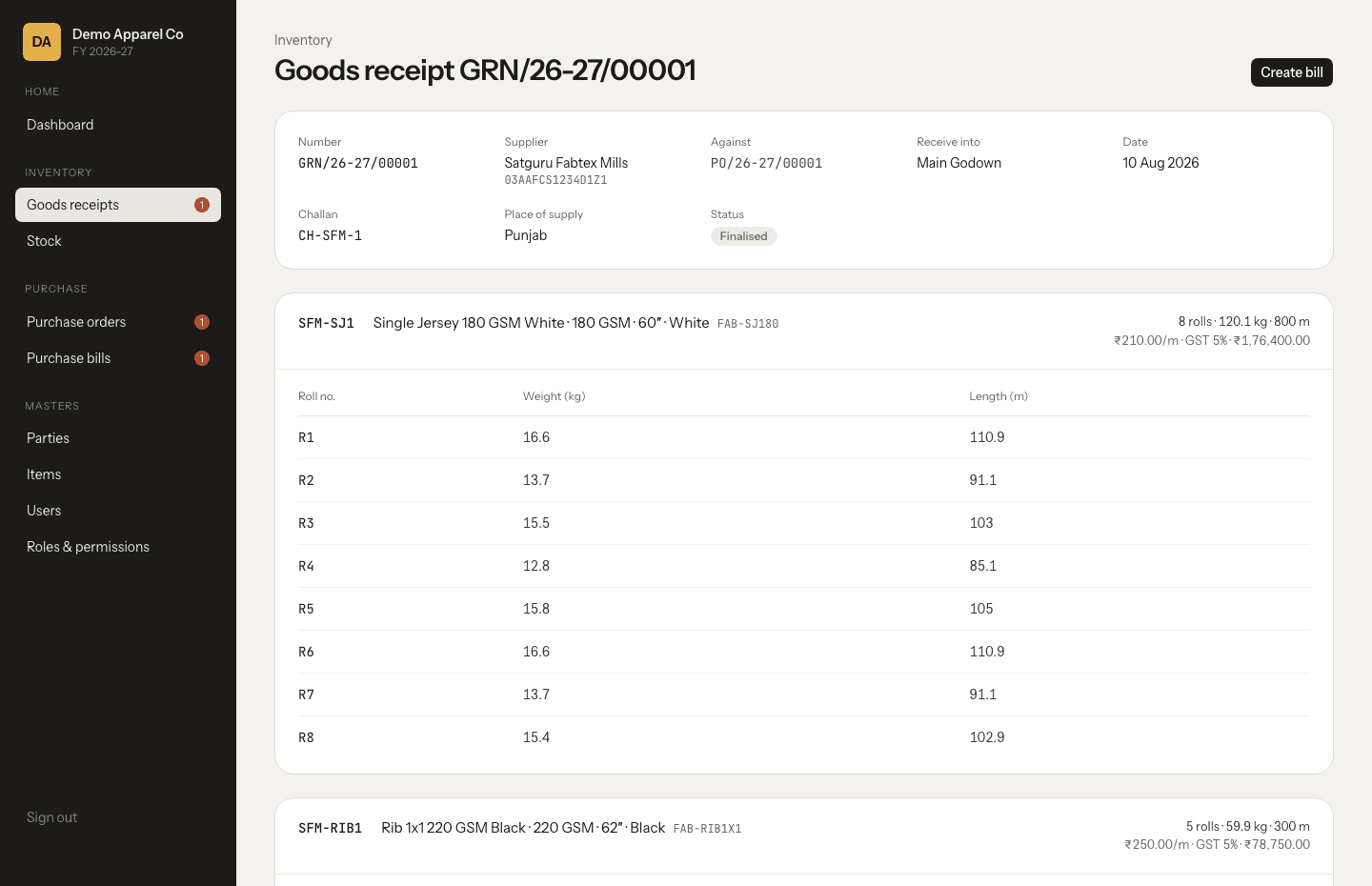The height and width of the screenshot is (886, 1372).
Task: Go to Purchase bills
Action: 118,358
